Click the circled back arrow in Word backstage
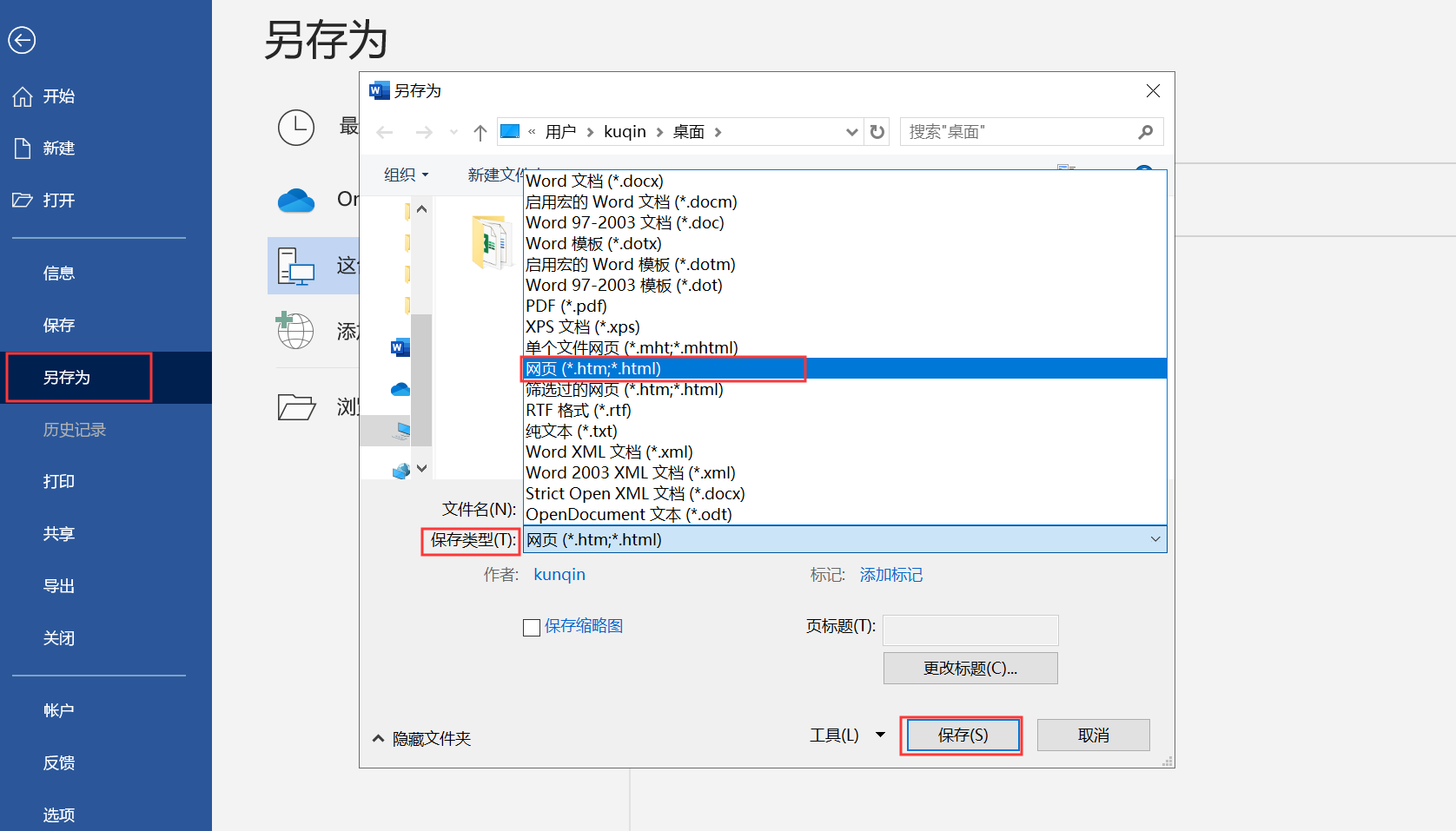 tap(22, 40)
